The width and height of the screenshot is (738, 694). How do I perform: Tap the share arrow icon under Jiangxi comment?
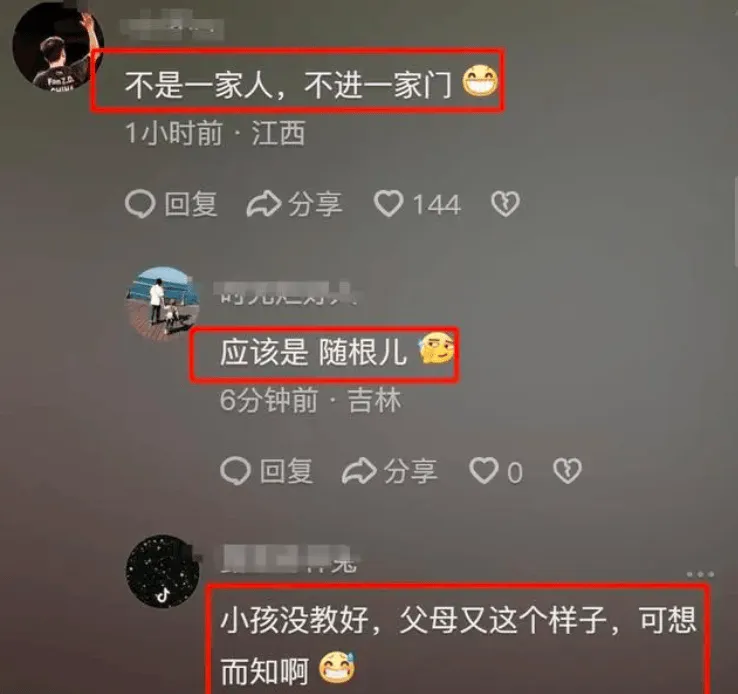point(264,204)
